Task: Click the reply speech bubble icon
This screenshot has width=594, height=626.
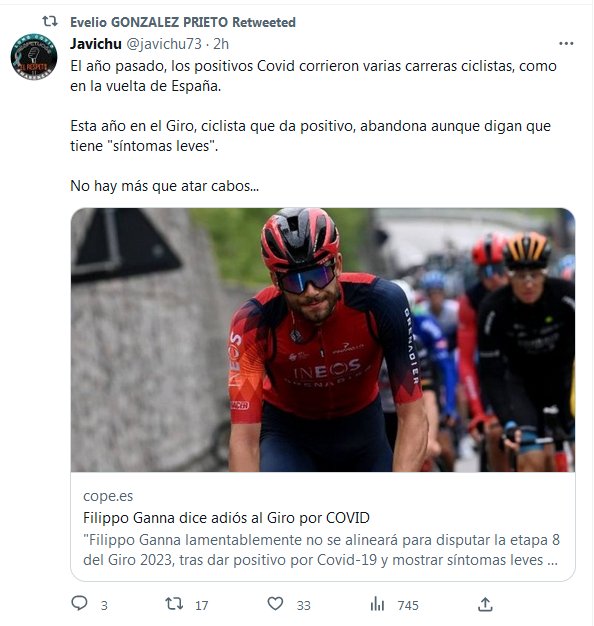Action: [79, 603]
